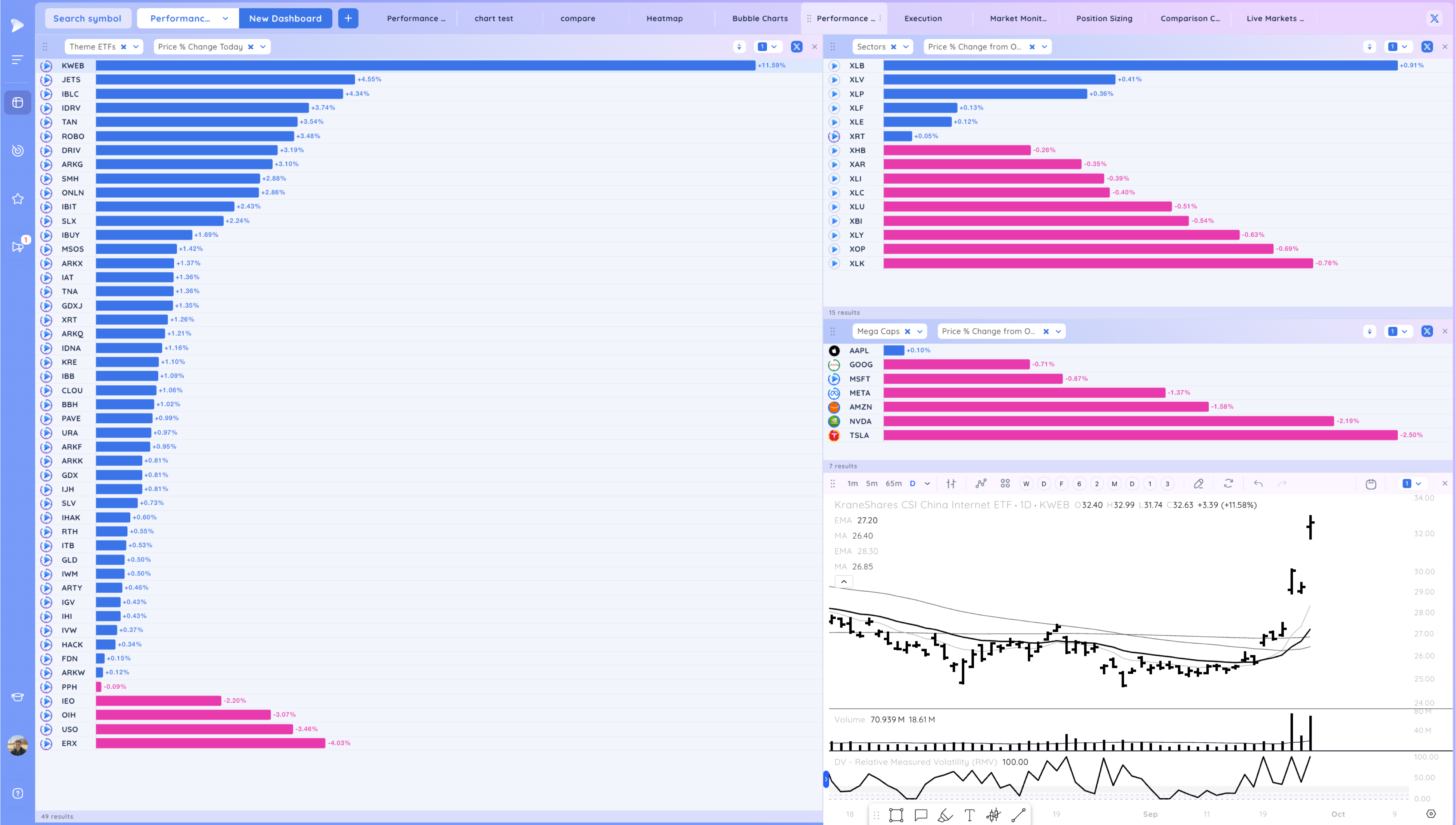Toggle the circled M interval button
This screenshot has height=825, width=1456.
click(x=1114, y=483)
